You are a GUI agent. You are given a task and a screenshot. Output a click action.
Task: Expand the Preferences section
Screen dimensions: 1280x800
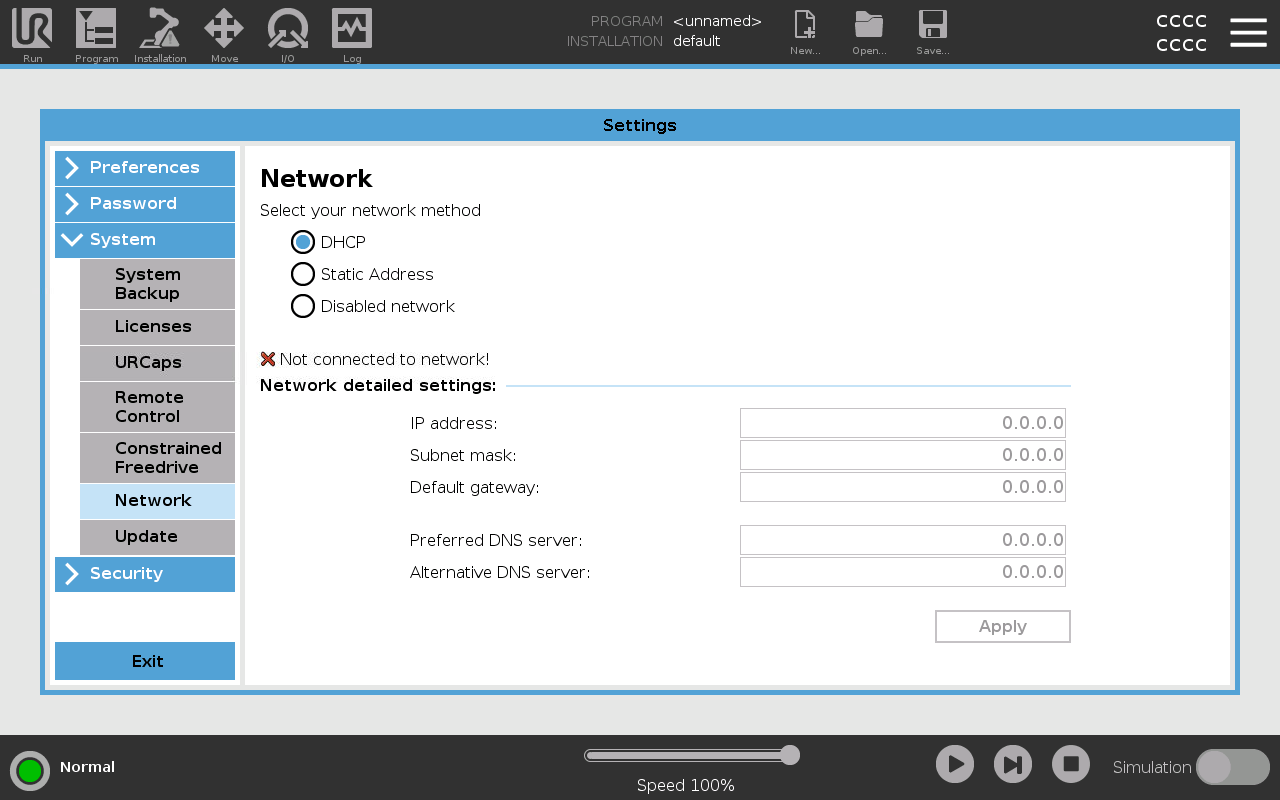[x=145, y=168]
